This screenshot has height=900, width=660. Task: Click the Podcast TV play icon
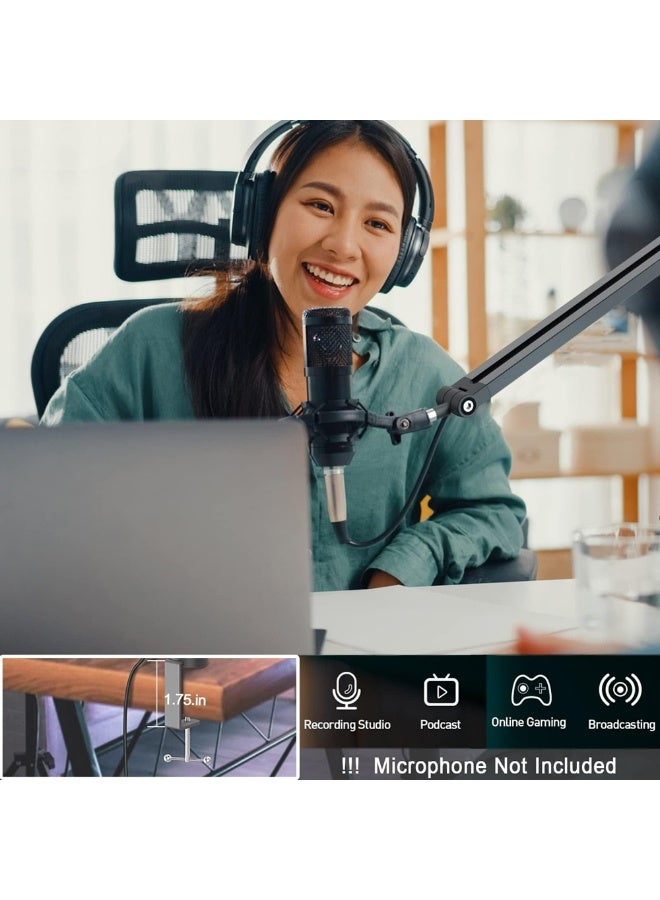(x=441, y=690)
